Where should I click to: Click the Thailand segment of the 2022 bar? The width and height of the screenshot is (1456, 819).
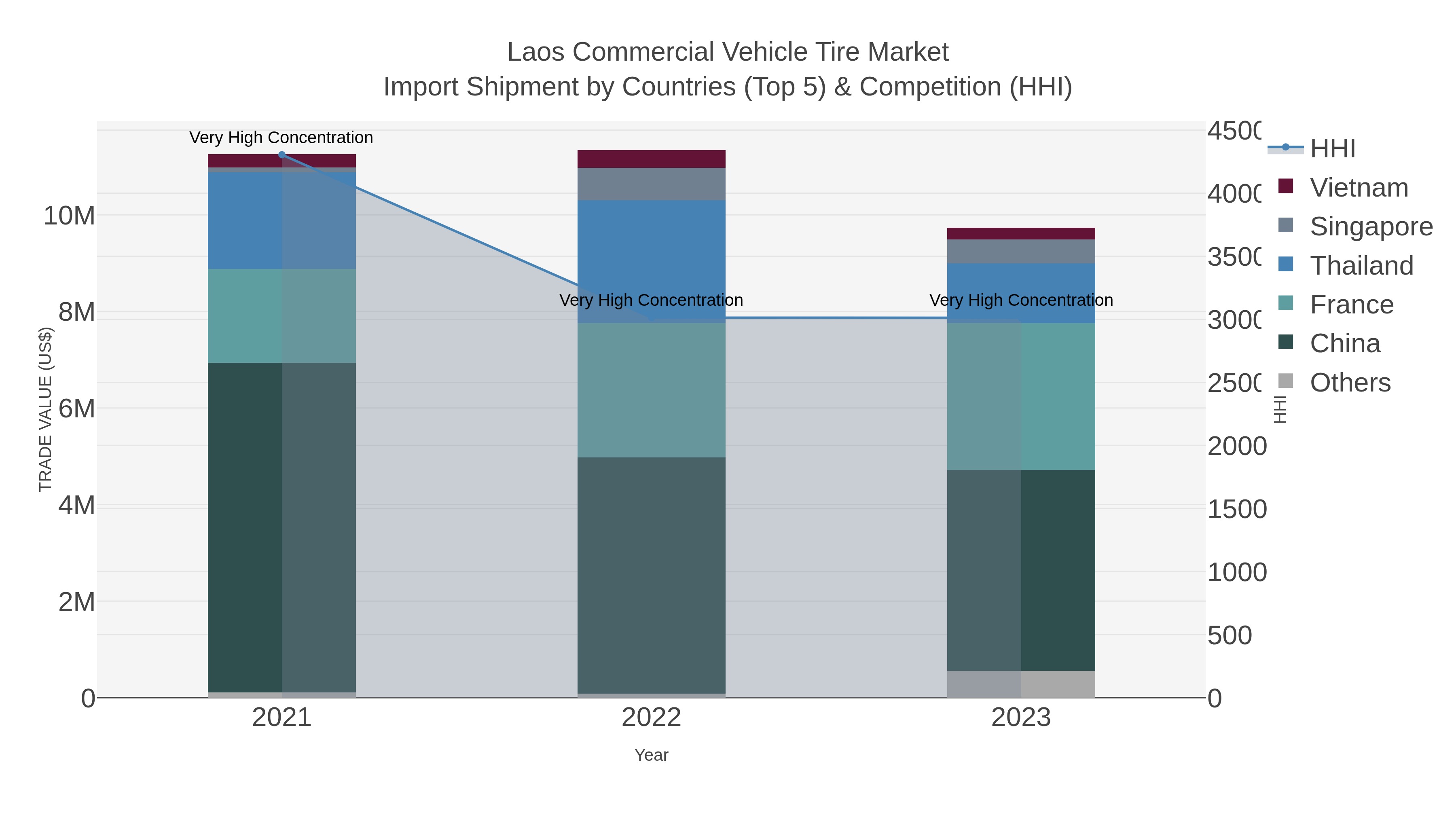click(651, 262)
